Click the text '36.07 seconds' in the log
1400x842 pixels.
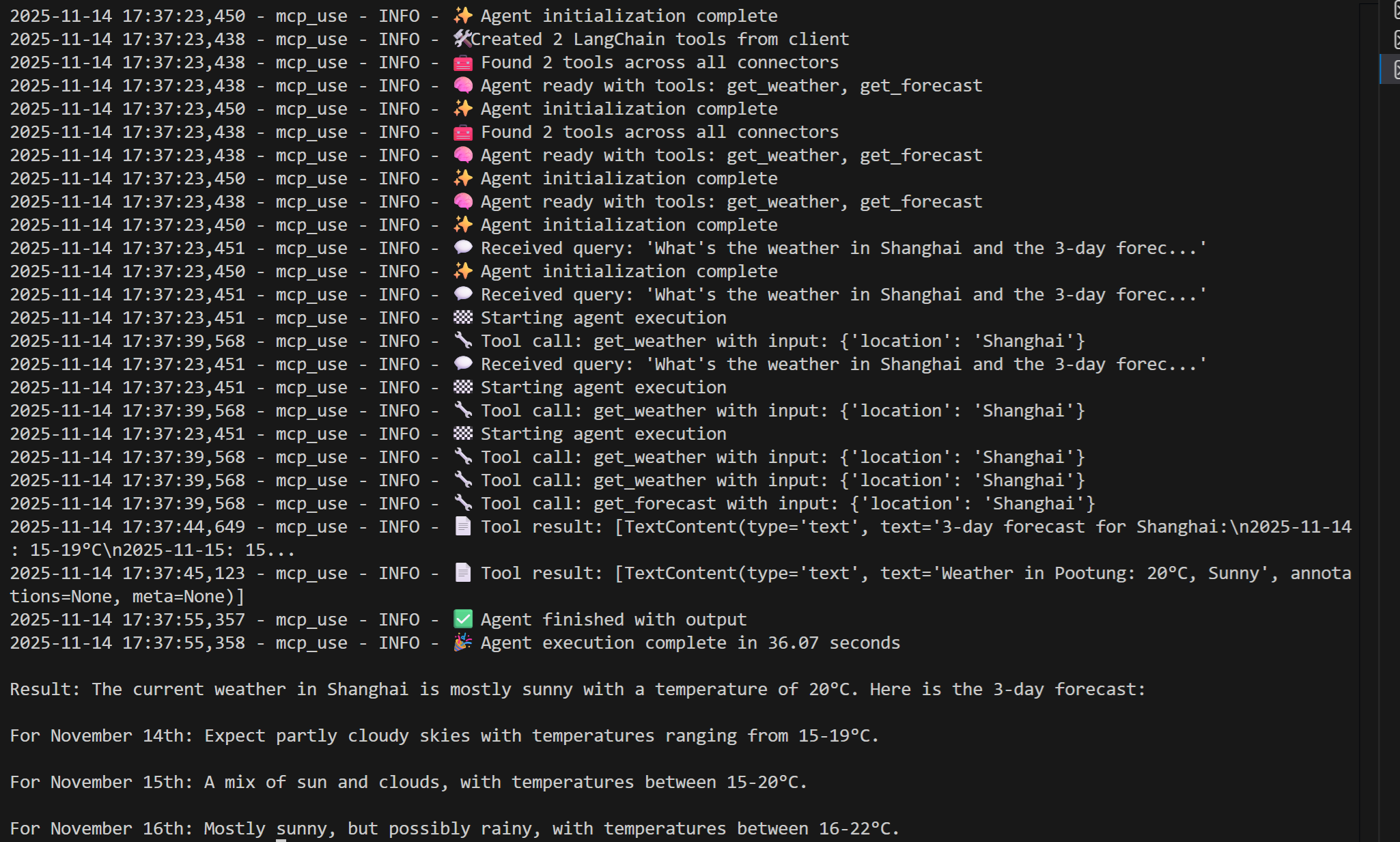point(834,643)
